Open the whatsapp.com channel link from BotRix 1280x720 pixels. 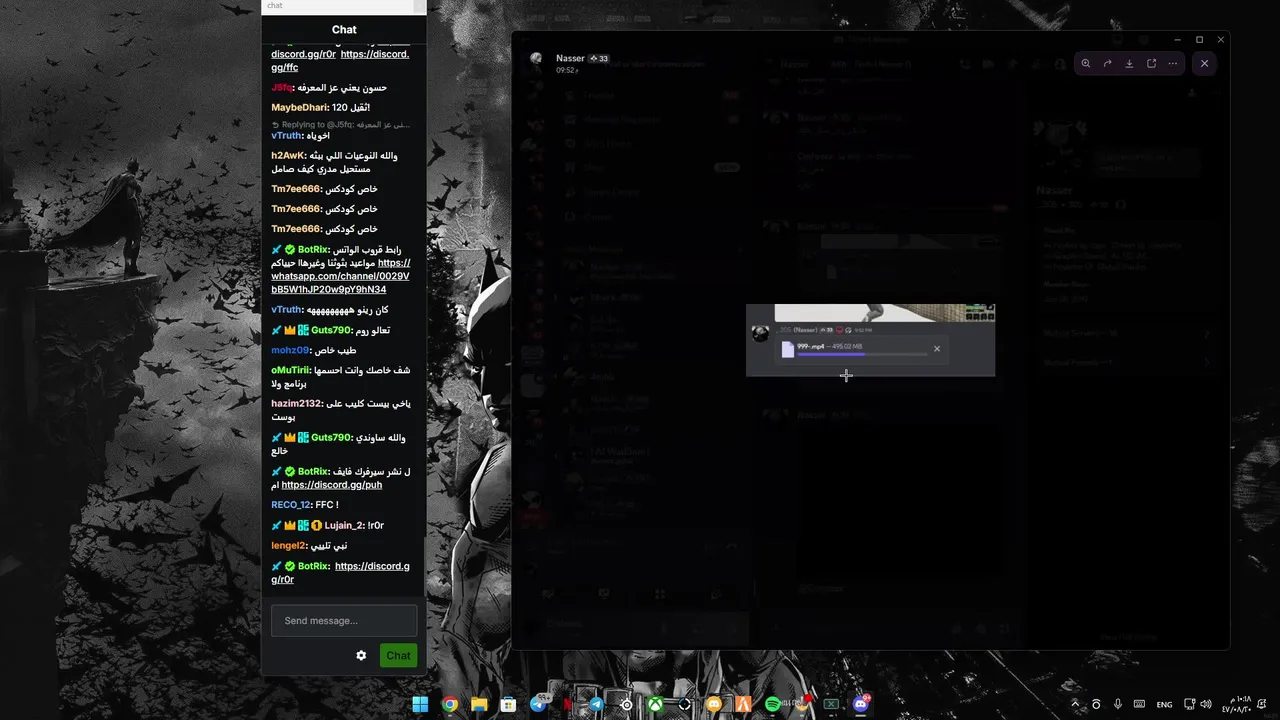[x=341, y=276]
